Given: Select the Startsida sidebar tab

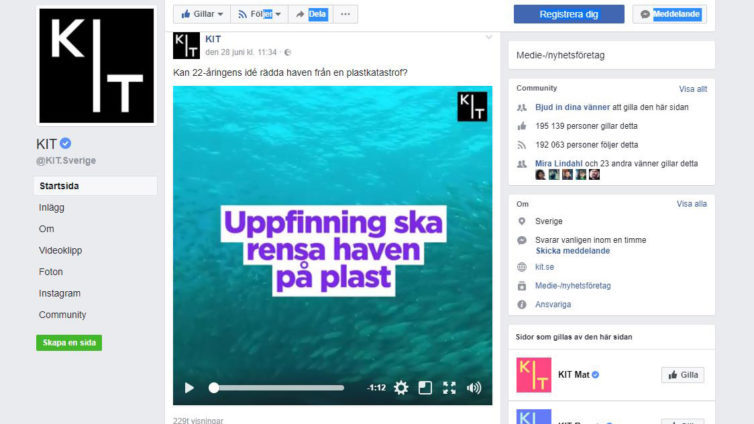Looking at the screenshot, I should pos(95,186).
